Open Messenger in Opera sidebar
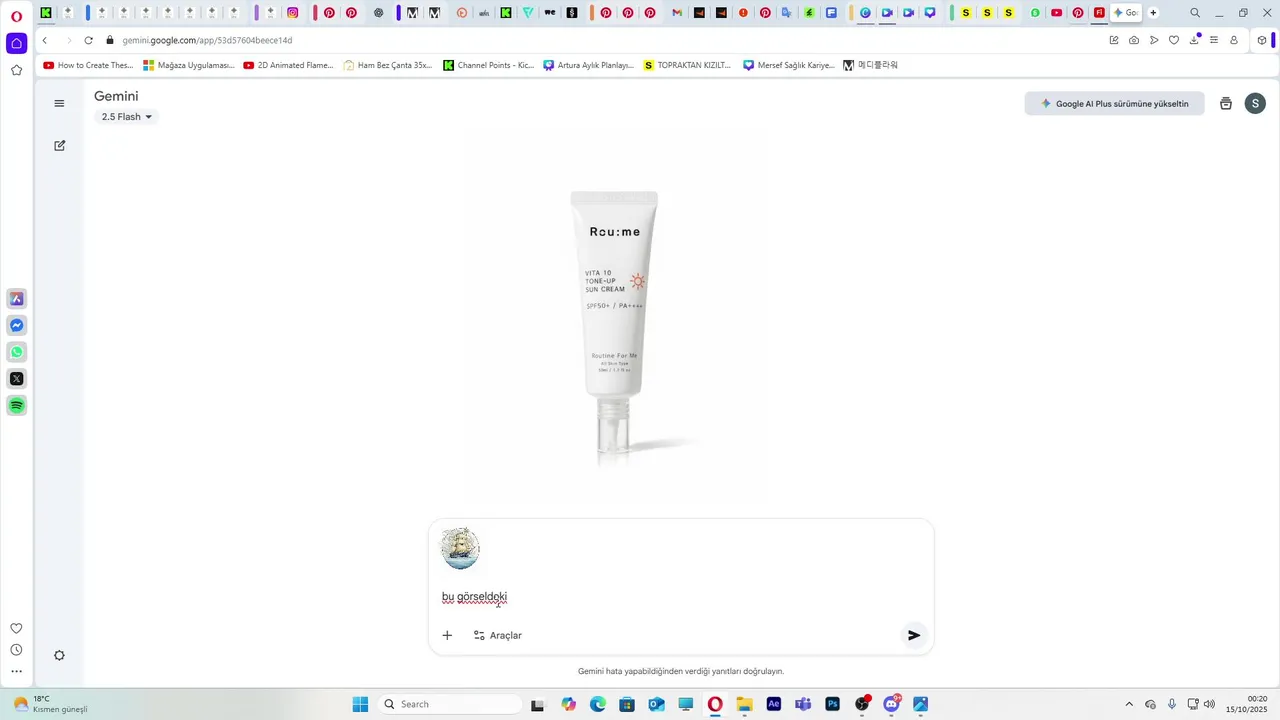The image size is (1280, 720). [x=16, y=325]
